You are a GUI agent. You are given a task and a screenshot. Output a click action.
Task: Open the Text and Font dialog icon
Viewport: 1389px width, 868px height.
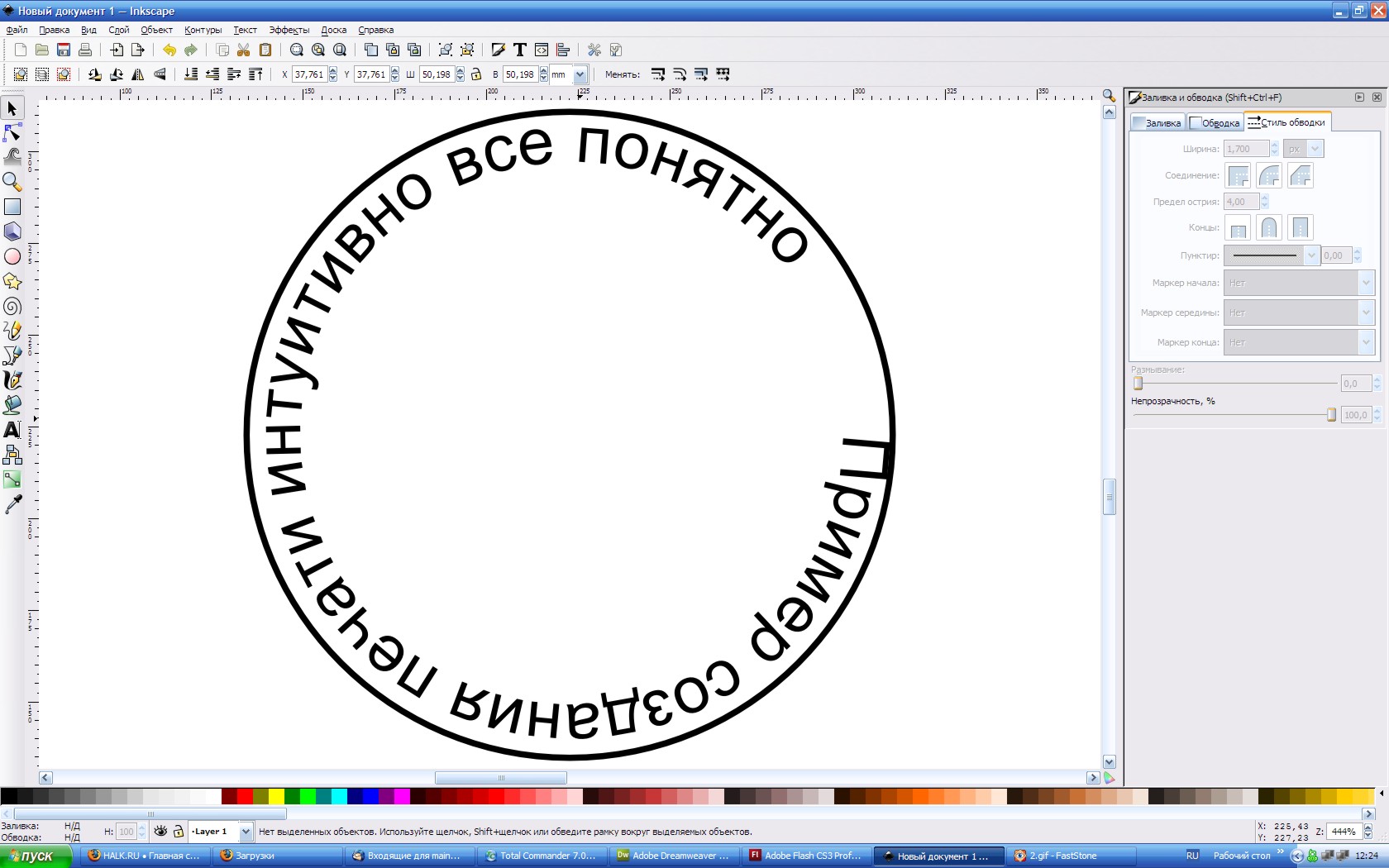(x=519, y=50)
